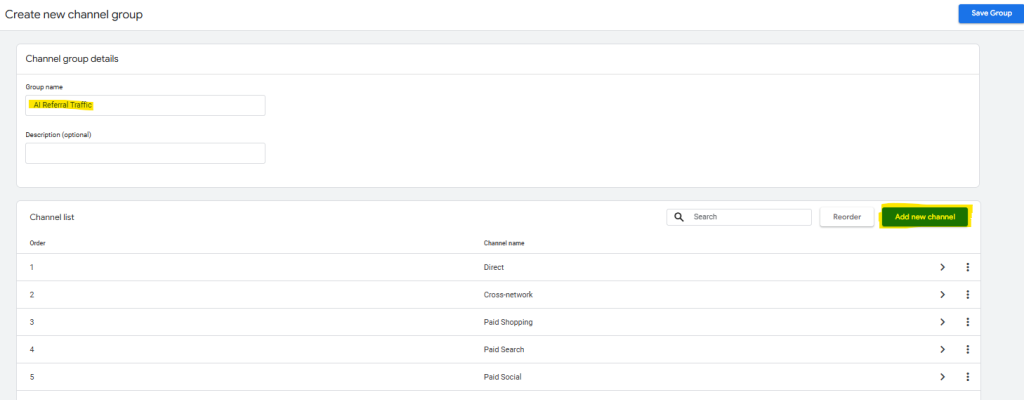Expand the Cross-network channel chevron

click(x=942, y=295)
